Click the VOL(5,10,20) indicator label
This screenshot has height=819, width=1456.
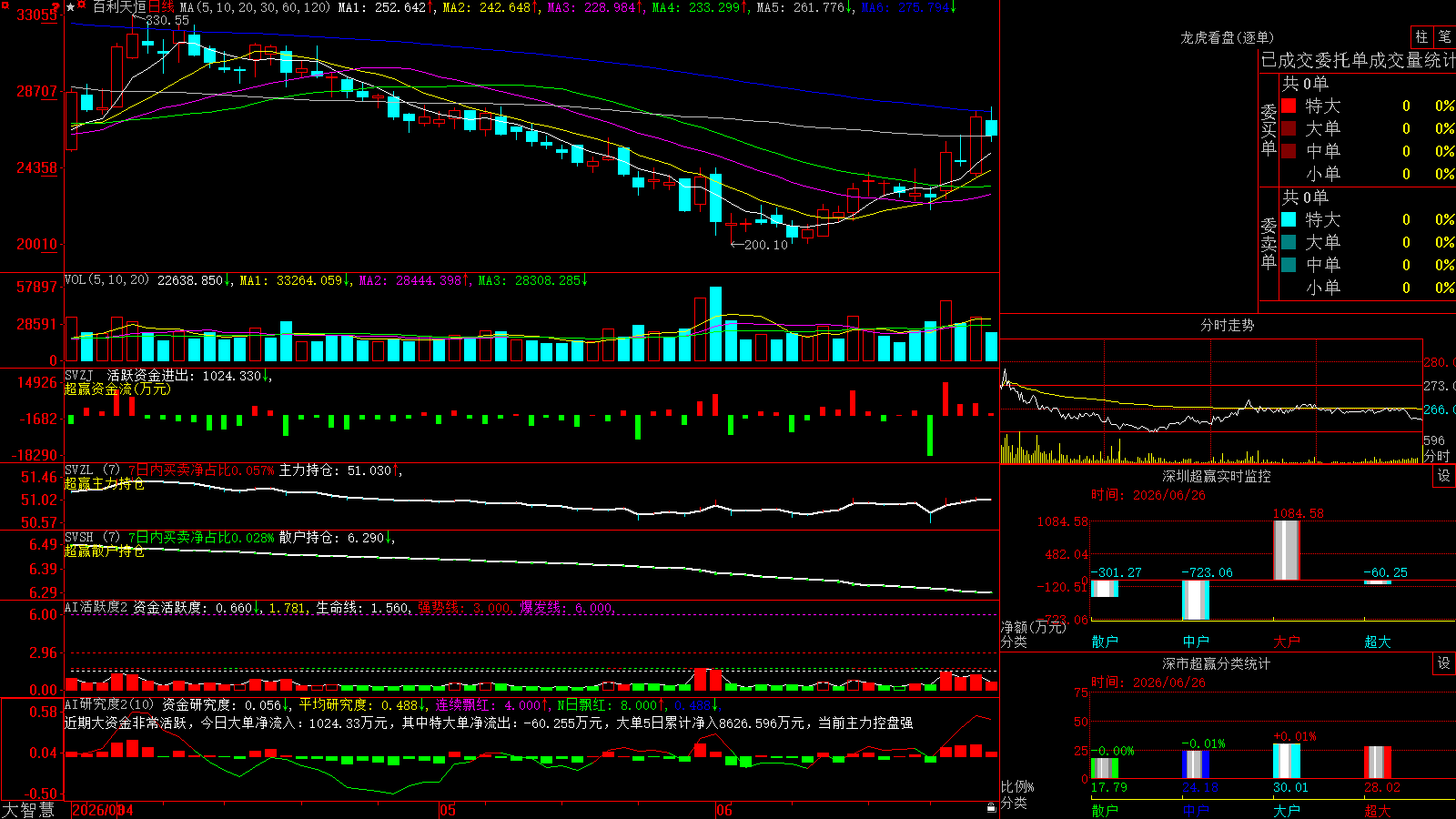(106, 280)
